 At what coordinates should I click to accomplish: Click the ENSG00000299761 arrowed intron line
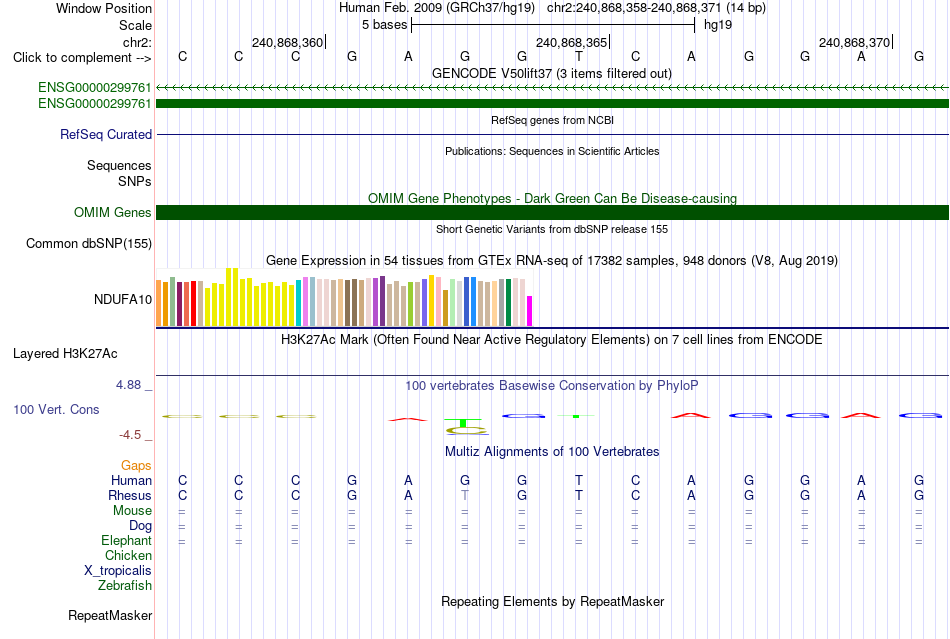(553, 88)
